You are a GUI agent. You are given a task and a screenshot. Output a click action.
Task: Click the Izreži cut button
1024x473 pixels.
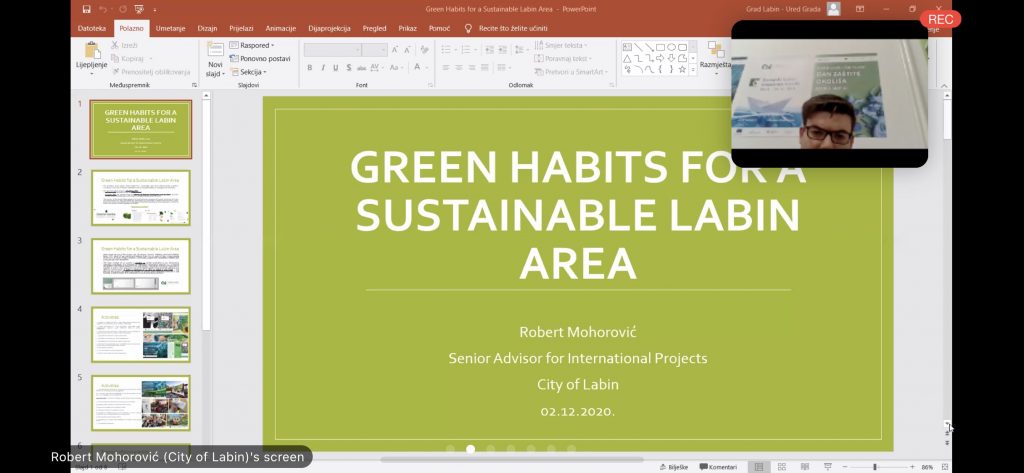pyautogui.click(x=124, y=45)
